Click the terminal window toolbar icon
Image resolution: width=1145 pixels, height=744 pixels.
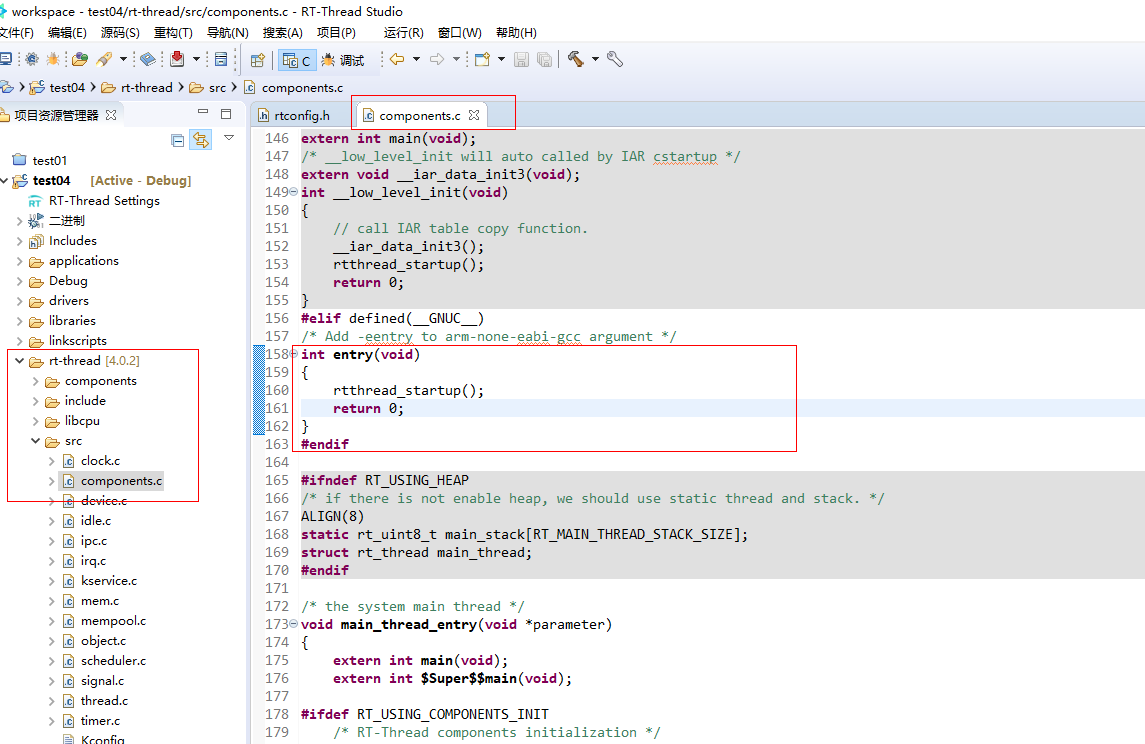pos(221,59)
